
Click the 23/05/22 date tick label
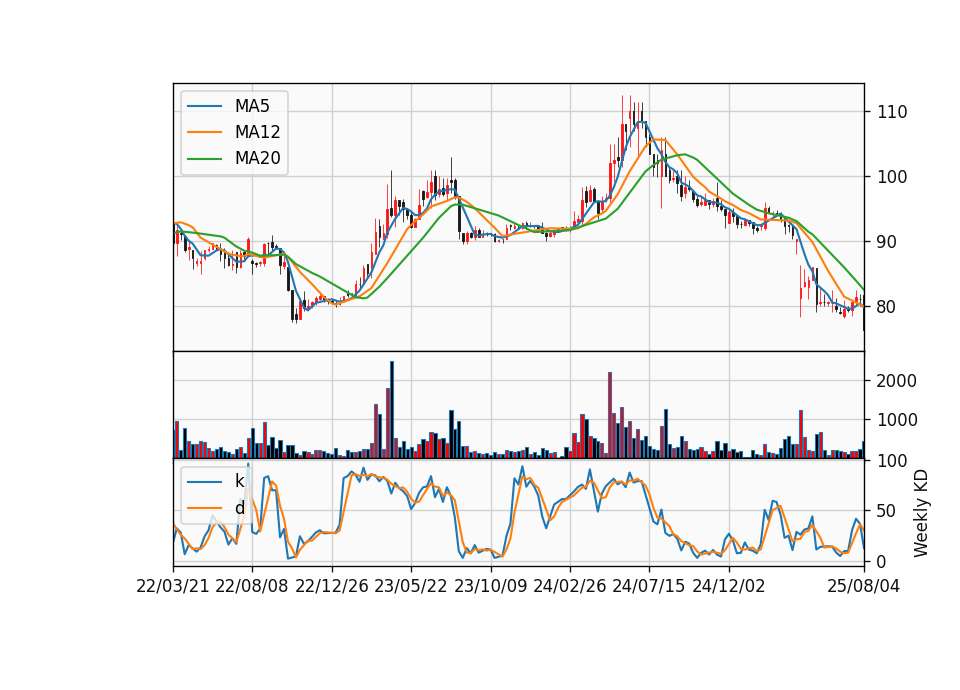(x=411, y=586)
